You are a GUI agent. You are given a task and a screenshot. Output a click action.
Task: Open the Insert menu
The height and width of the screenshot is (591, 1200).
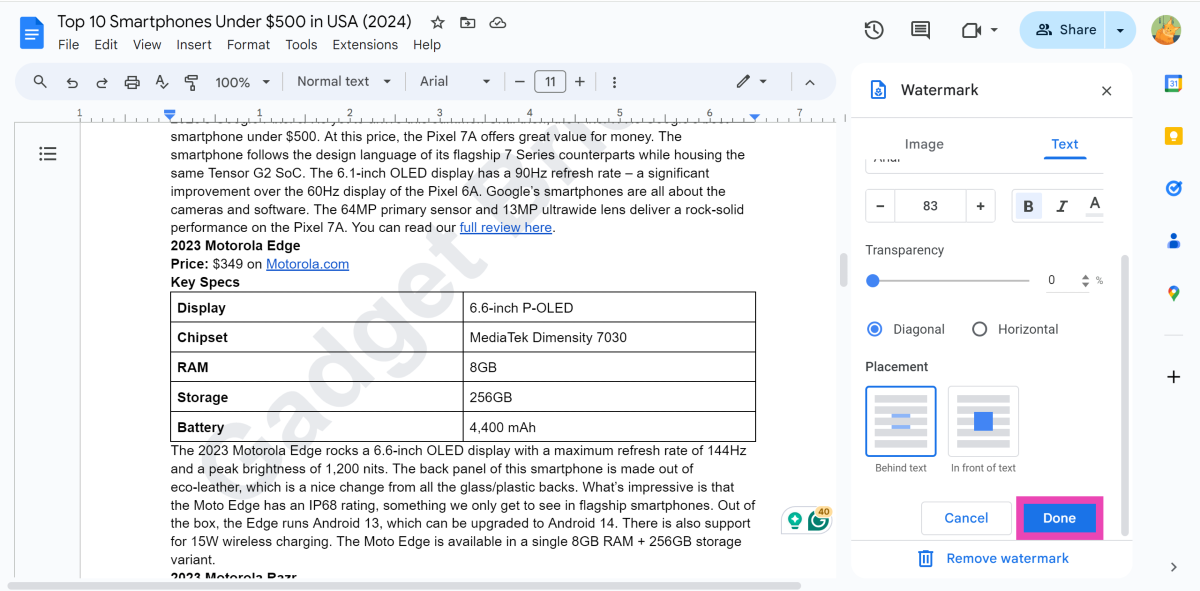click(x=194, y=44)
